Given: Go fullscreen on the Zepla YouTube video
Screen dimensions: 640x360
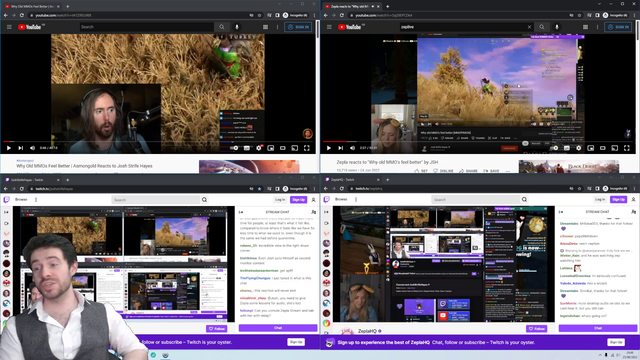Looking at the screenshot, I should [x=627, y=148].
